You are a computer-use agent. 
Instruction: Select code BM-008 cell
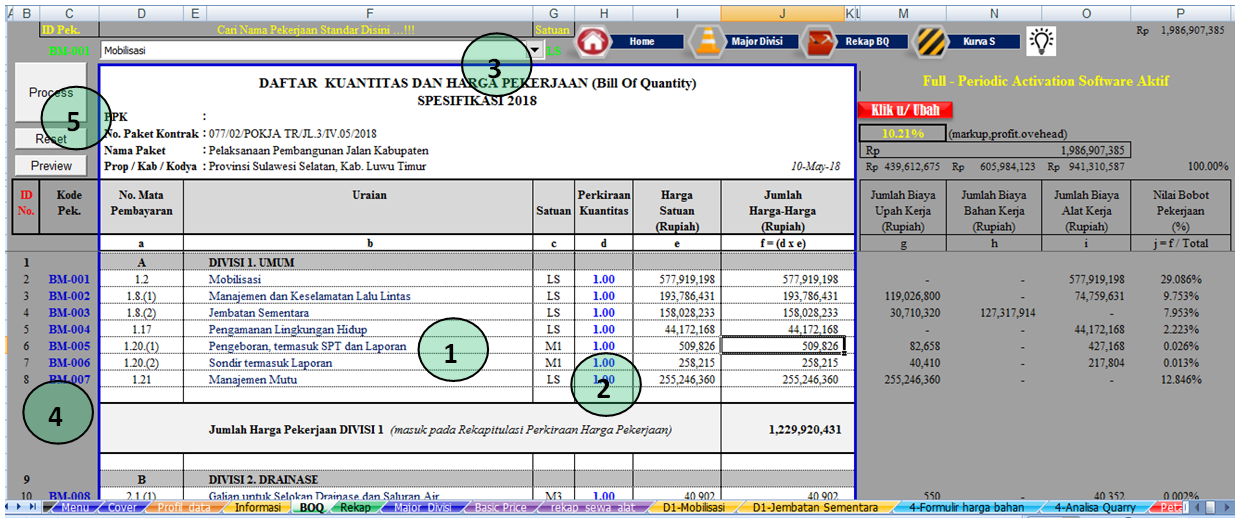[69, 496]
